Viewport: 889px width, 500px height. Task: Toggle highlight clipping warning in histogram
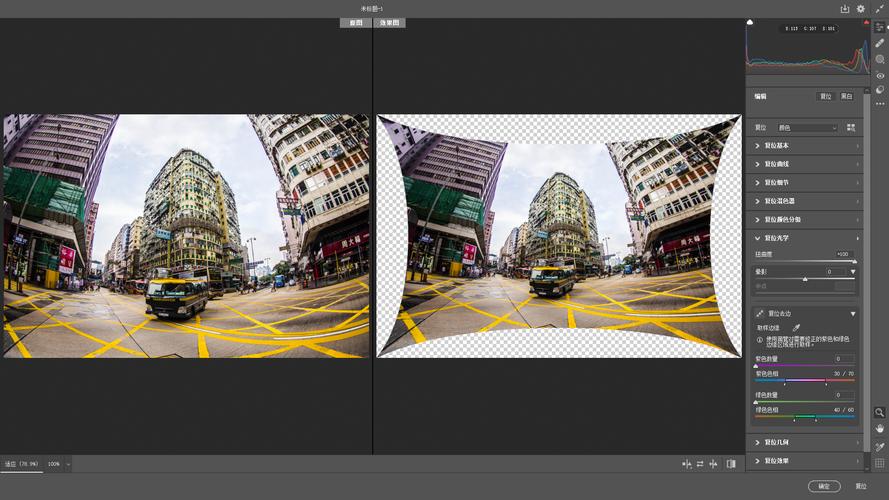pos(866,22)
